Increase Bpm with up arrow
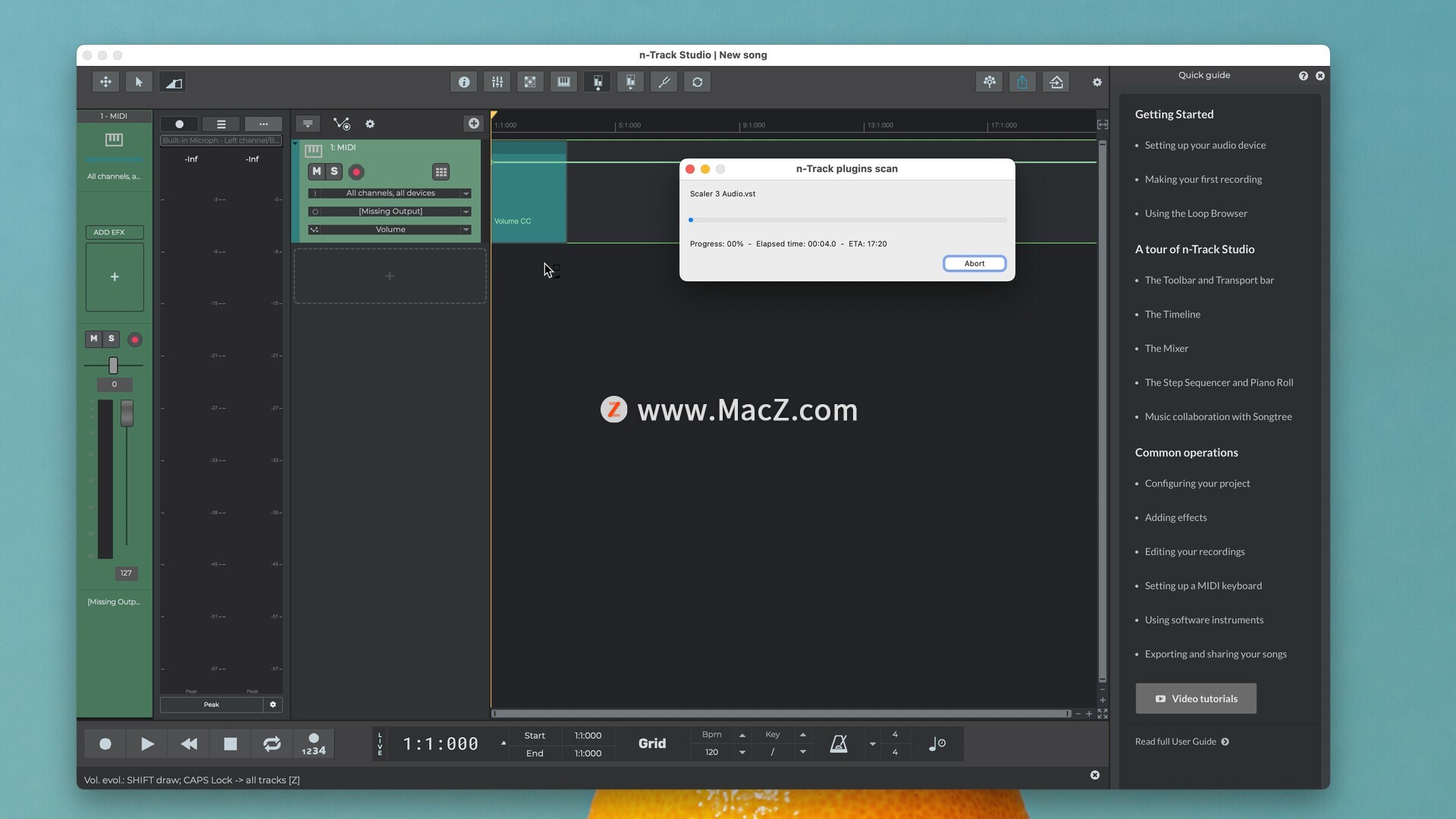 tap(742, 735)
